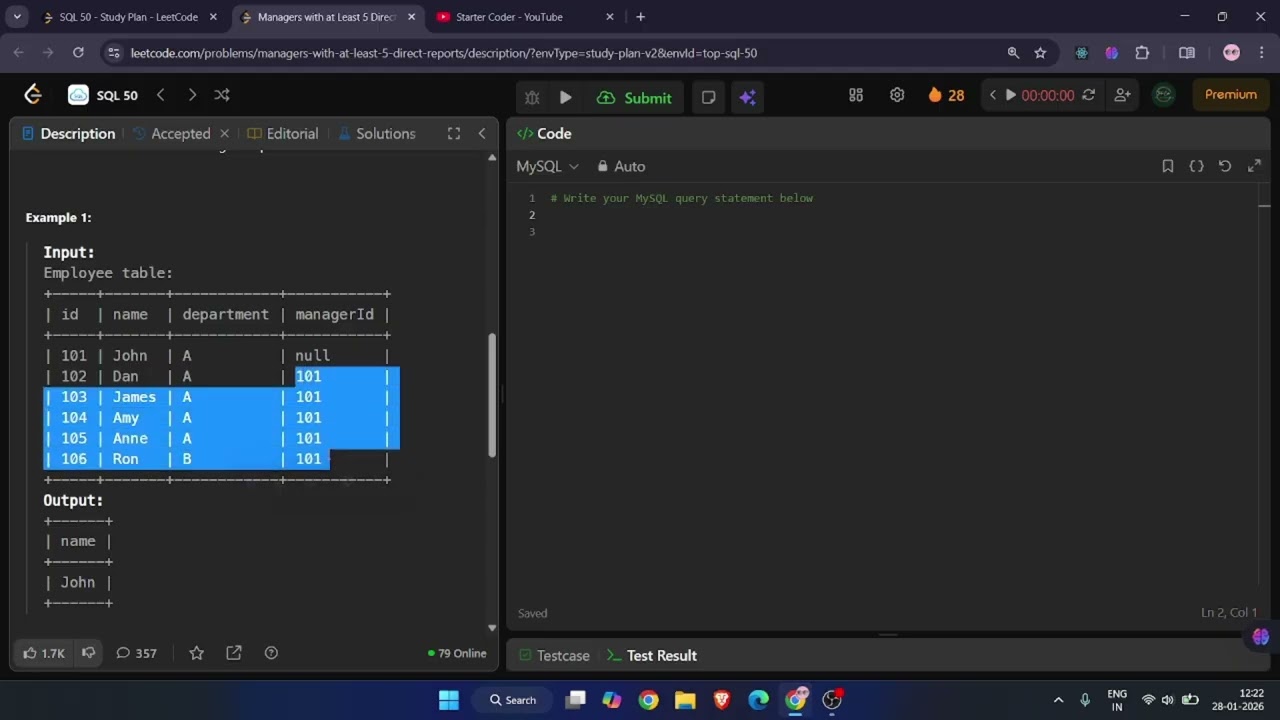Open the browser tab search dropdown

pos(17,17)
